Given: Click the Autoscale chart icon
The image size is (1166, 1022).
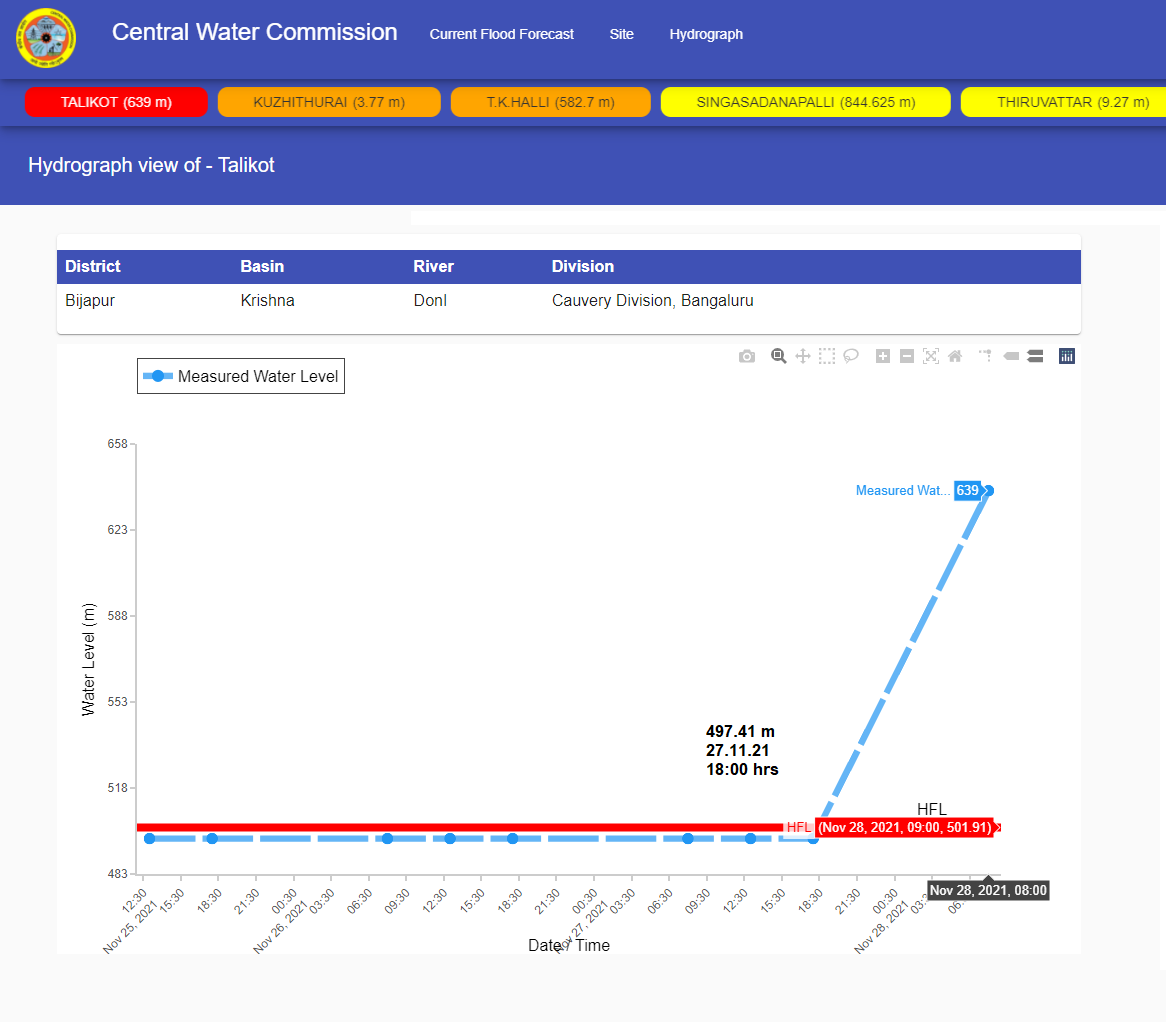Looking at the screenshot, I should tap(931, 356).
